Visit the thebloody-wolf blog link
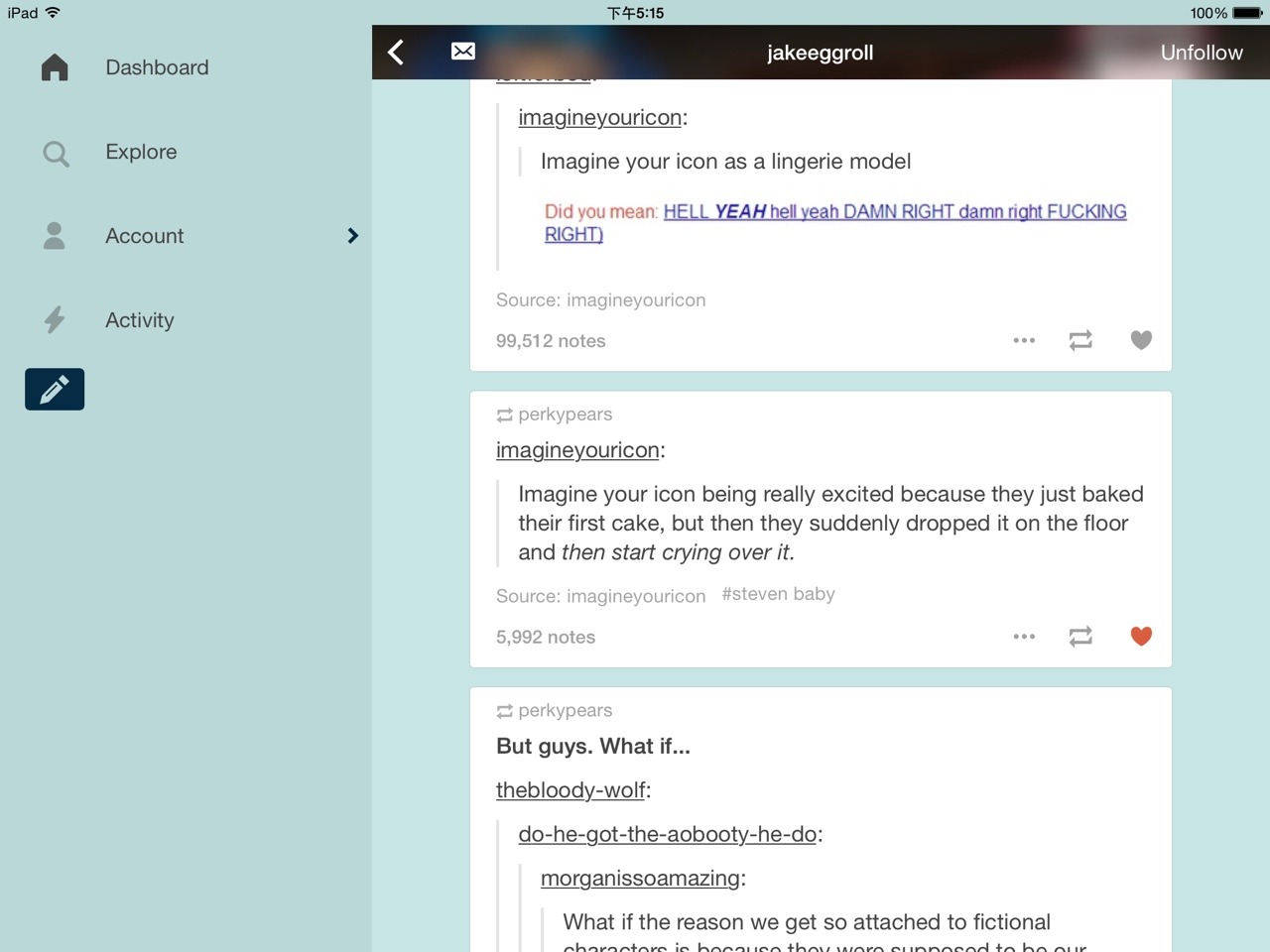1270x952 pixels. tap(571, 790)
